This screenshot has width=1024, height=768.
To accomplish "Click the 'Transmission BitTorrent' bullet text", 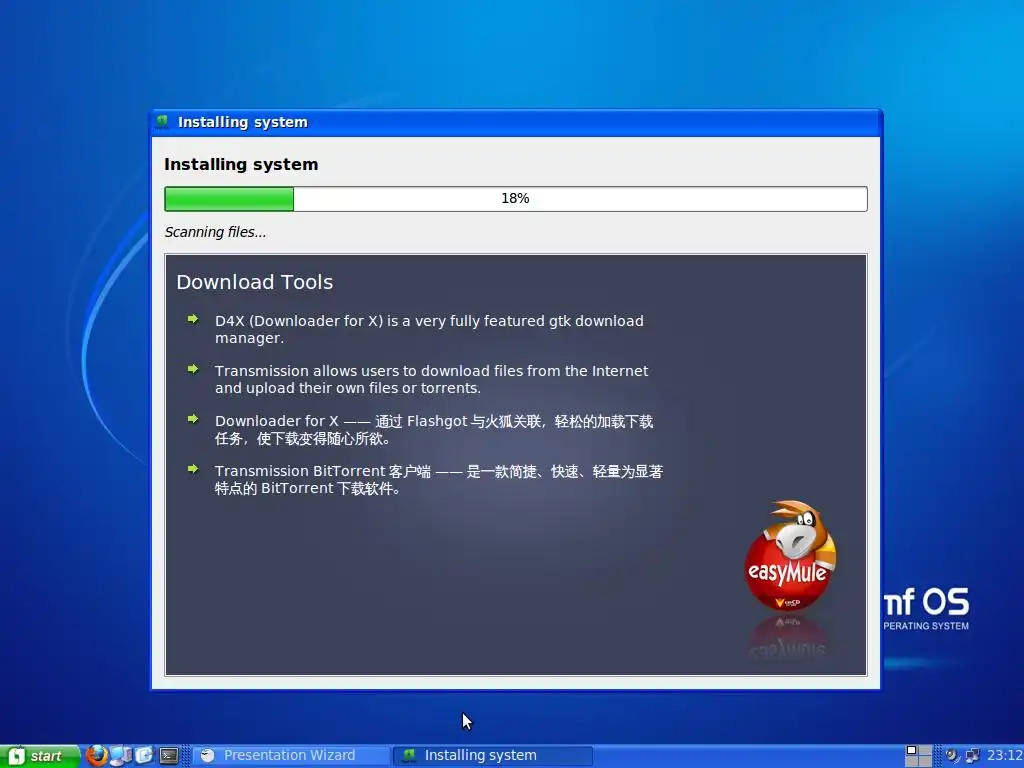I will click(x=439, y=479).
